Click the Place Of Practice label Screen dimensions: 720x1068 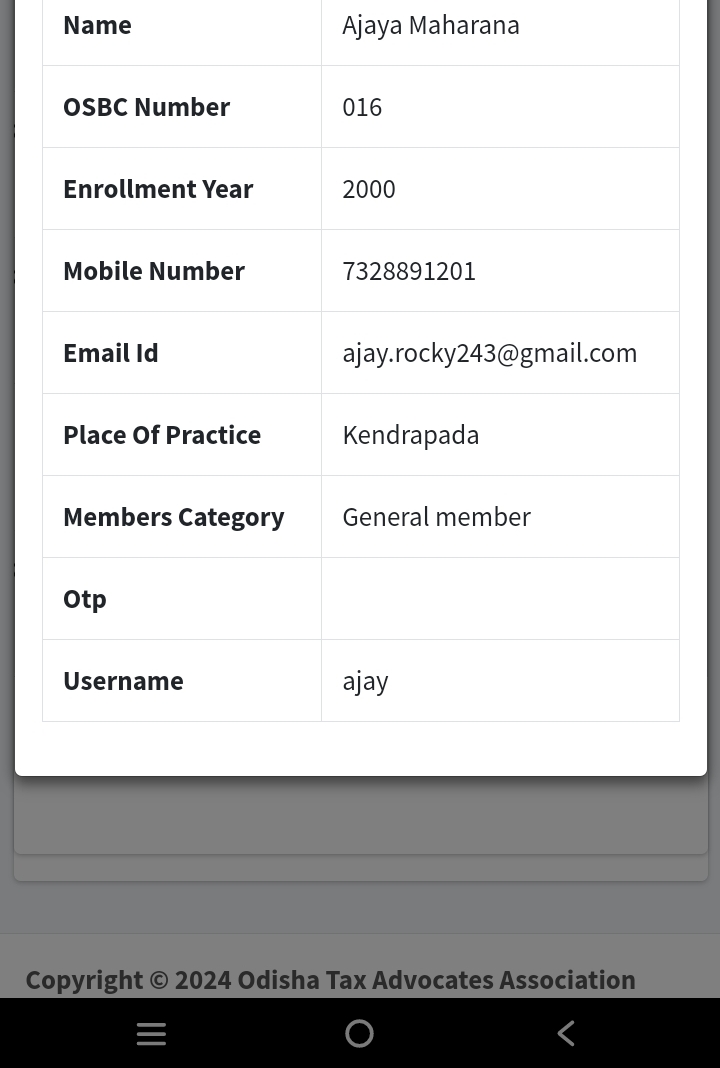point(162,435)
